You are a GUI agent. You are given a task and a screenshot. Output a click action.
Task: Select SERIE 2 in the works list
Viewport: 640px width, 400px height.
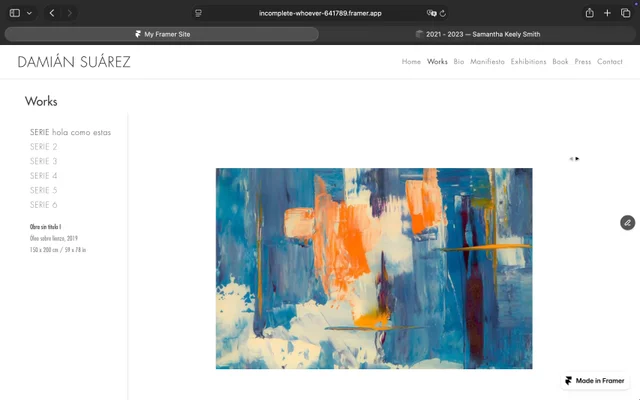coord(44,147)
